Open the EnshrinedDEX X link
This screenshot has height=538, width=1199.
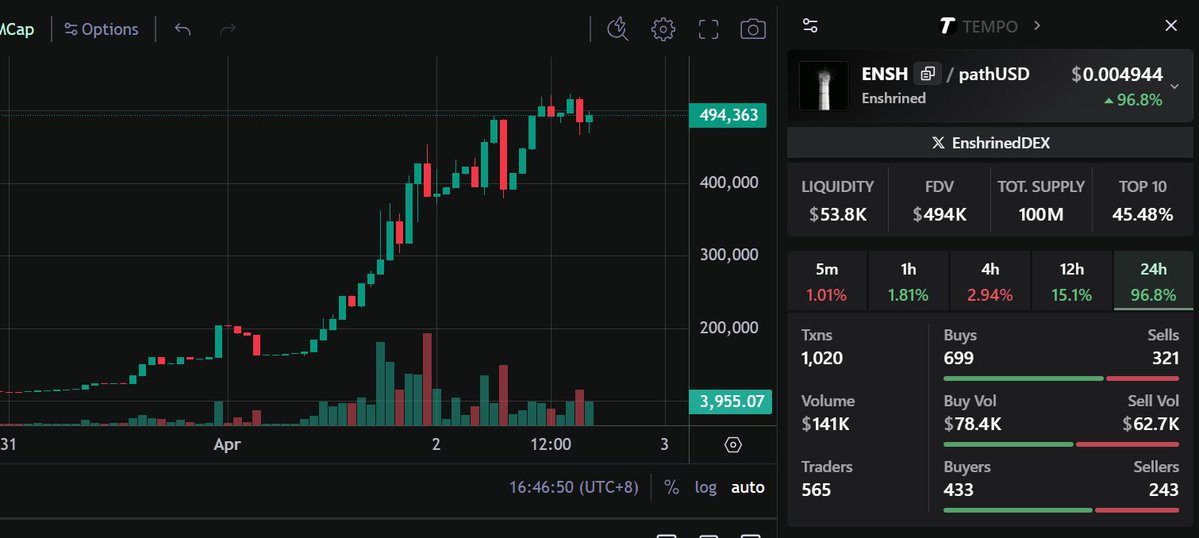(989, 143)
